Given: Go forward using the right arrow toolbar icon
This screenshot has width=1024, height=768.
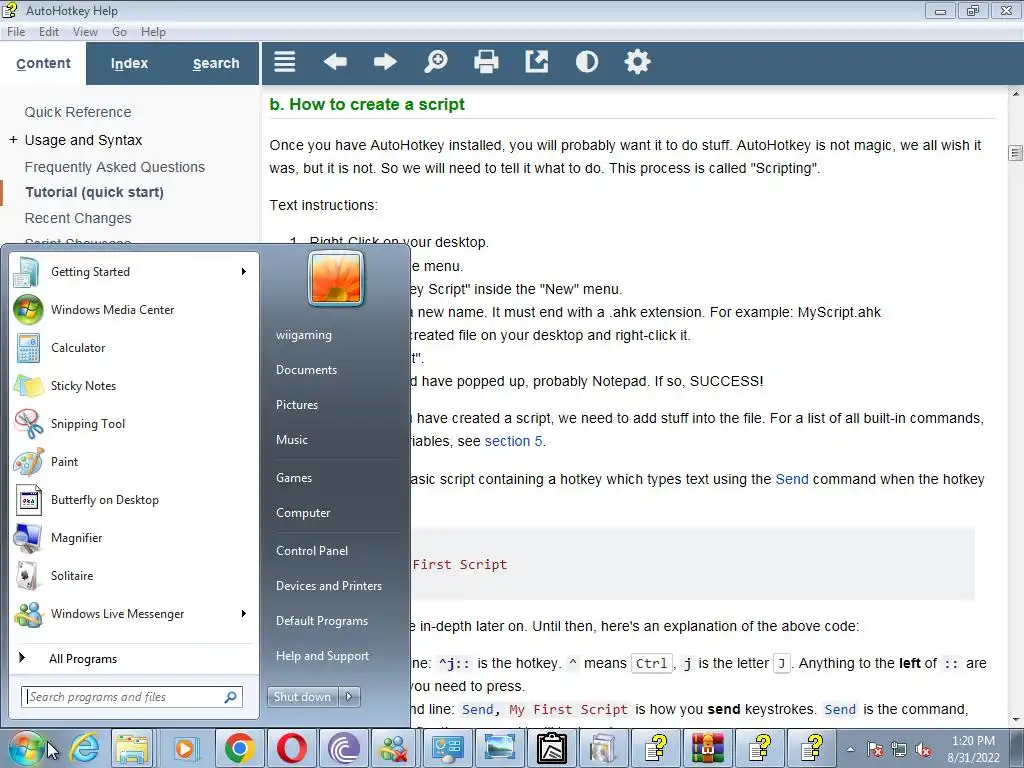Looking at the screenshot, I should [x=385, y=62].
